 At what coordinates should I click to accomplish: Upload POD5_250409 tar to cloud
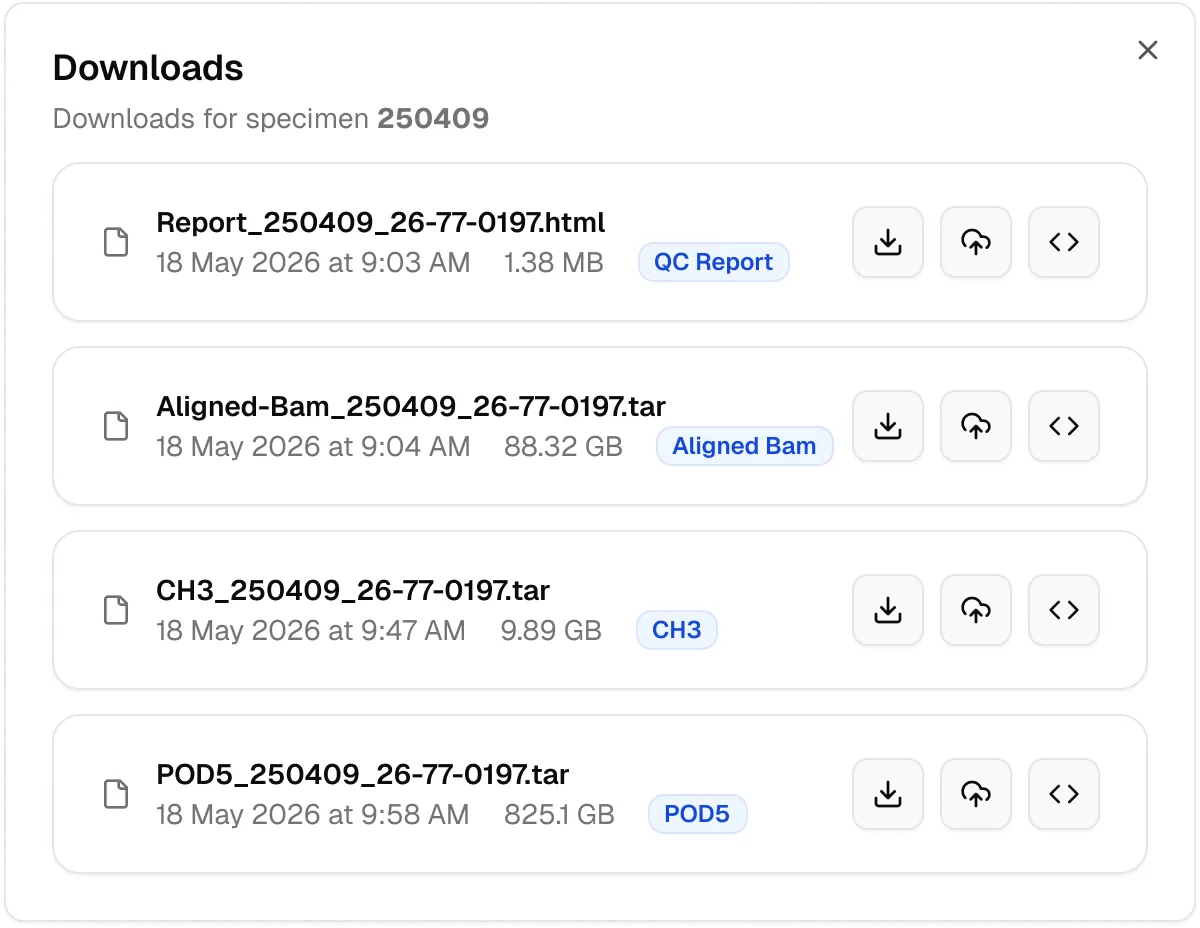click(x=975, y=794)
